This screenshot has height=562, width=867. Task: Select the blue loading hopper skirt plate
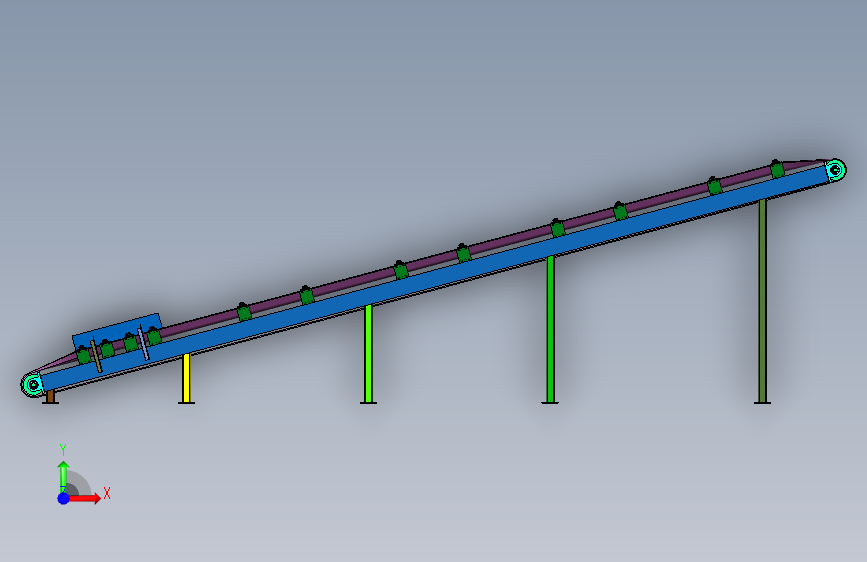118,329
